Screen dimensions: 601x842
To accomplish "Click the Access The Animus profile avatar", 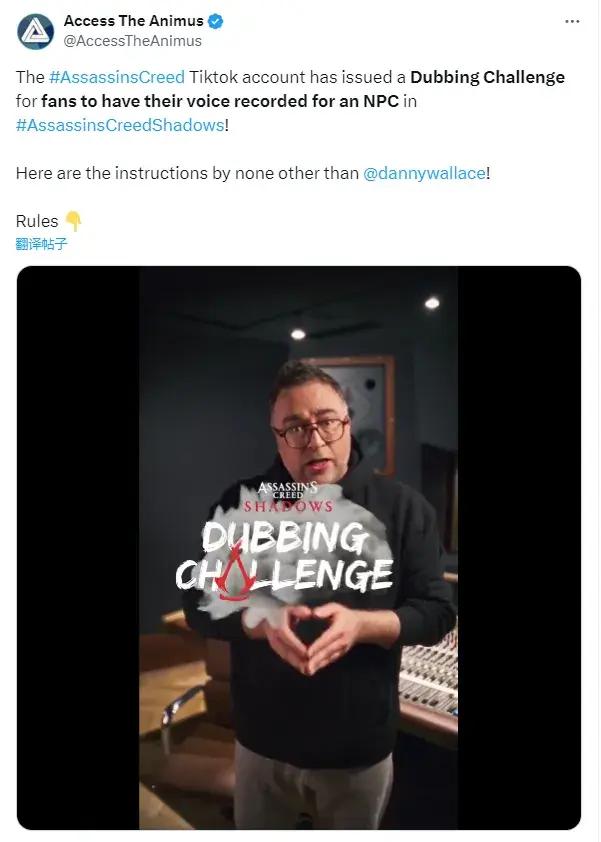I will [x=35, y=31].
